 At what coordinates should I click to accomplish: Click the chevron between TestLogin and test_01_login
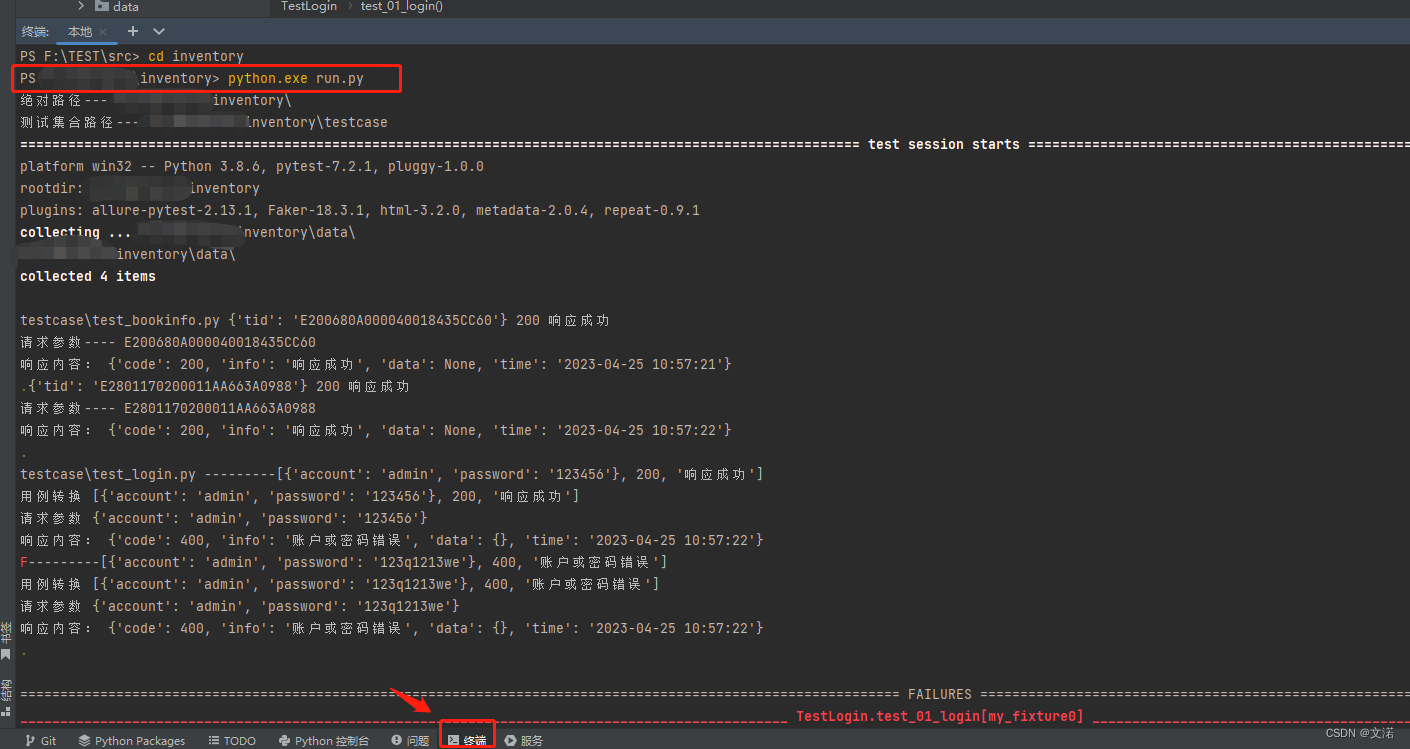pyautogui.click(x=351, y=6)
